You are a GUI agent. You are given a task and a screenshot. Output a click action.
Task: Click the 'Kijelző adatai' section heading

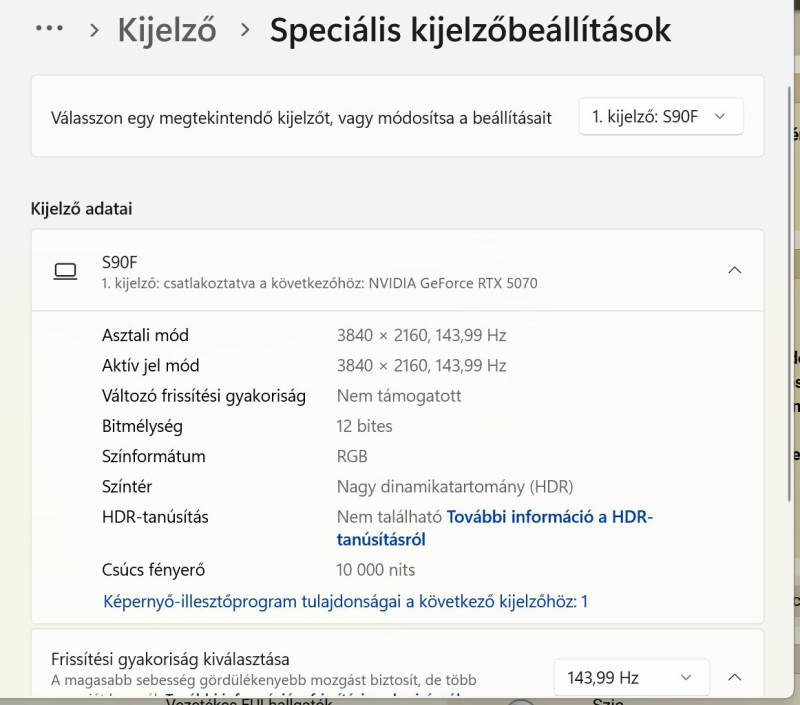(82, 209)
